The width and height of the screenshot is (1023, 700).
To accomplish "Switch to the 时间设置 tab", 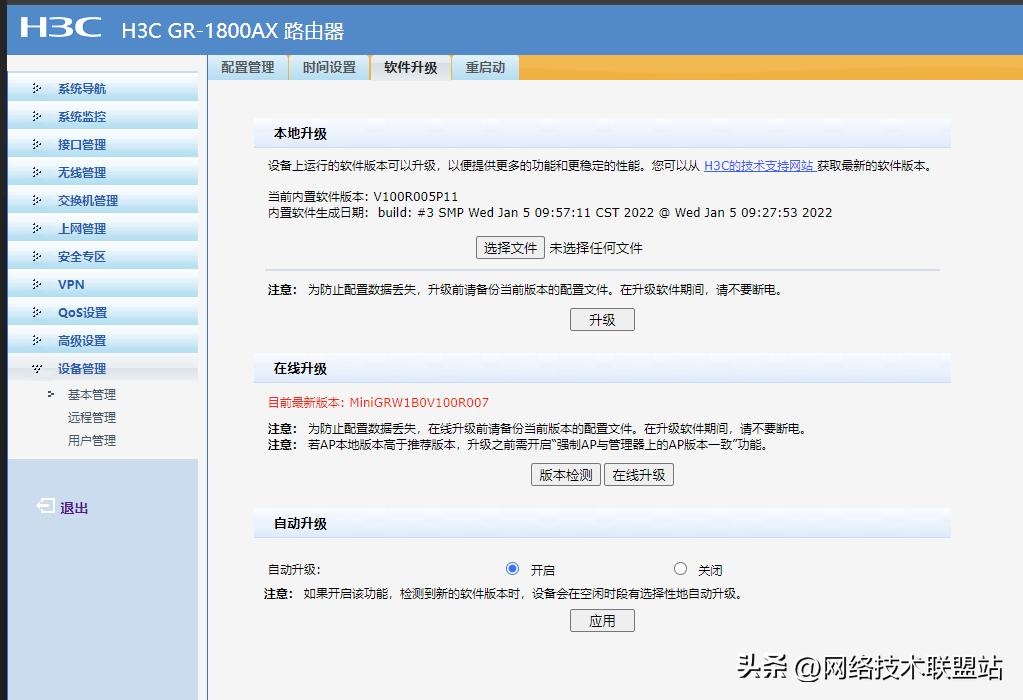I will pos(329,67).
